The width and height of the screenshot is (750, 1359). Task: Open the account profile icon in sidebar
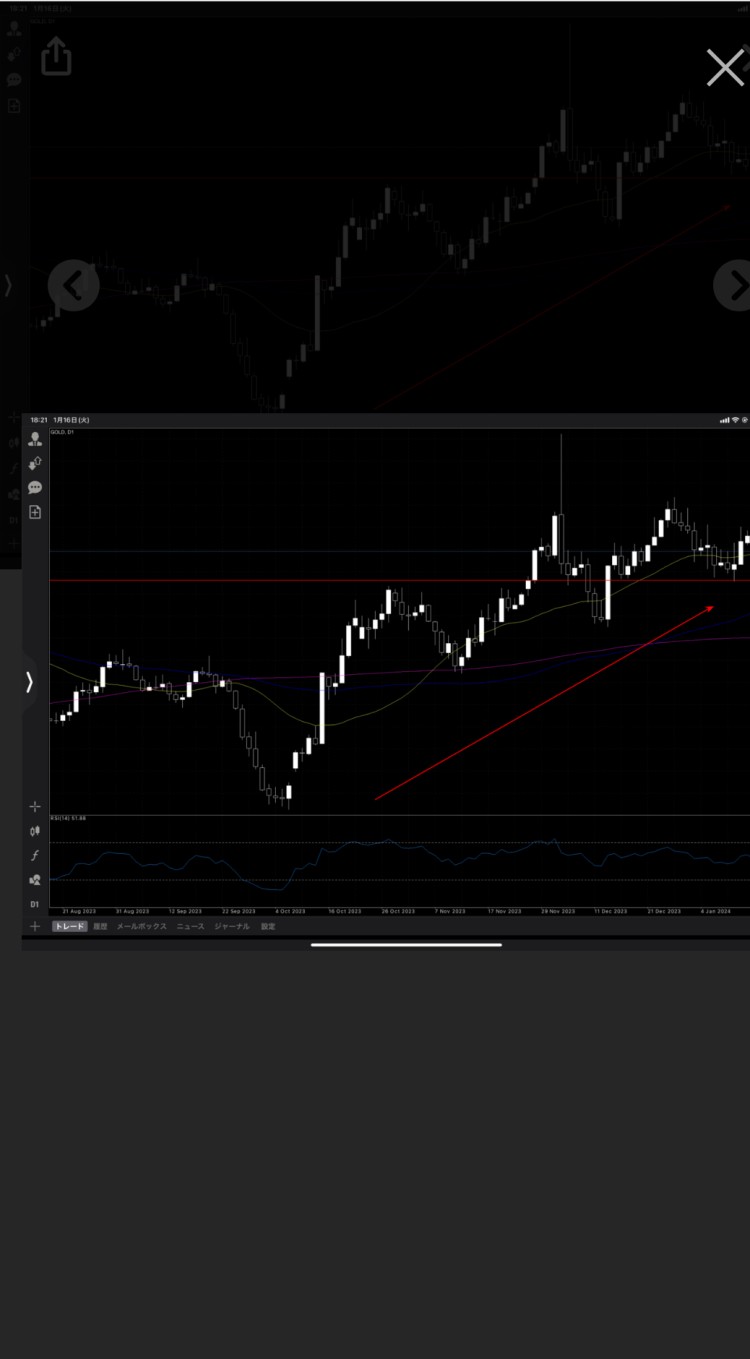(x=35, y=439)
